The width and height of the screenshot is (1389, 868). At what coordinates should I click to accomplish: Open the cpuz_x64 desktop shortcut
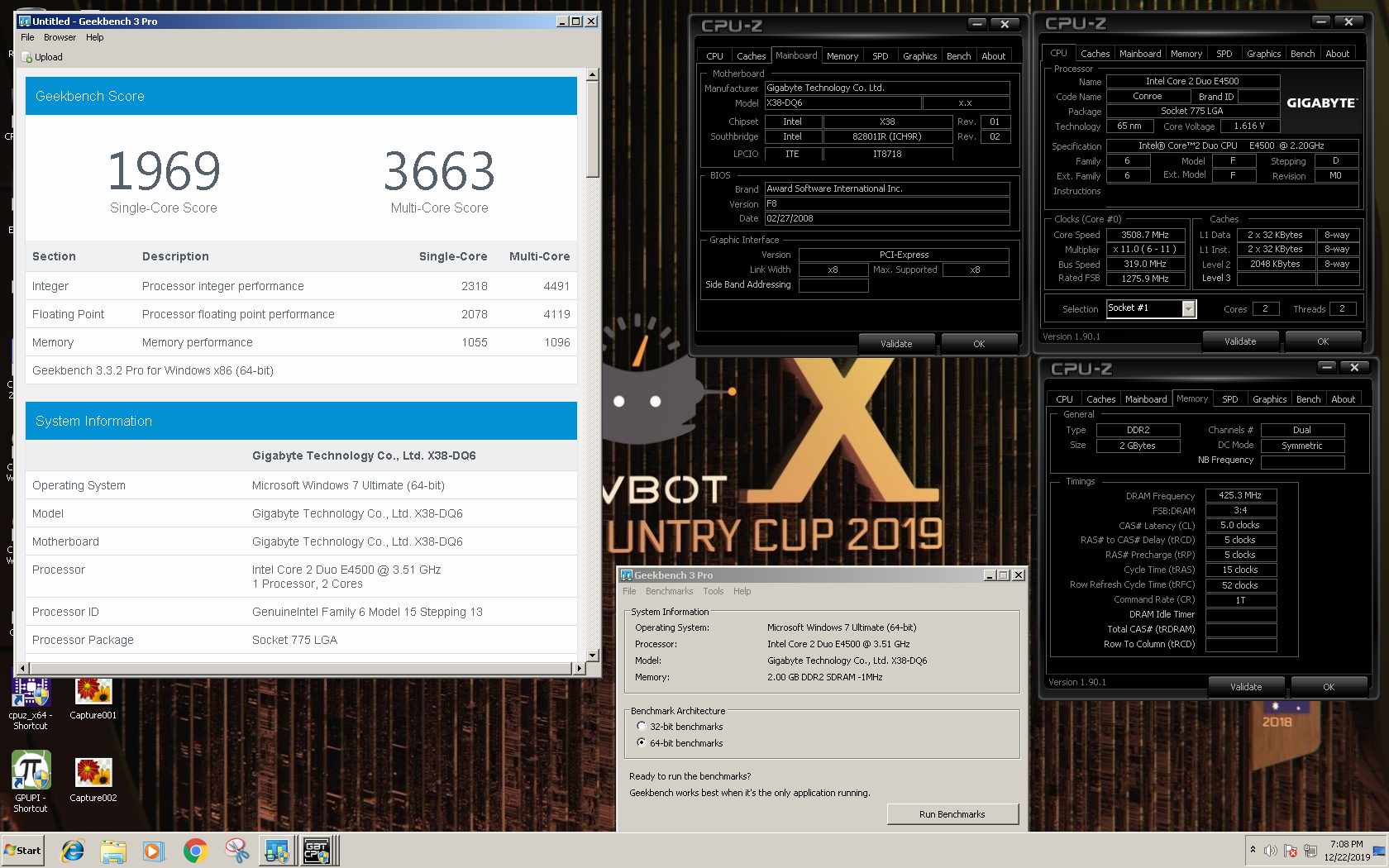[x=31, y=703]
